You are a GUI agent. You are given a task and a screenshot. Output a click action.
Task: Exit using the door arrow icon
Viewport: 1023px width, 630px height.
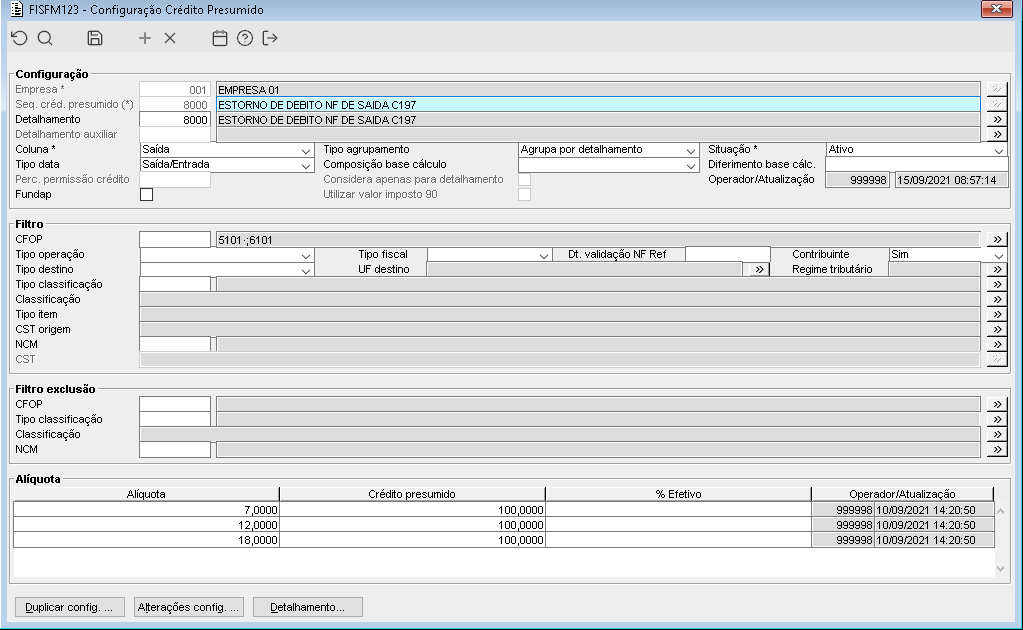[269, 38]
